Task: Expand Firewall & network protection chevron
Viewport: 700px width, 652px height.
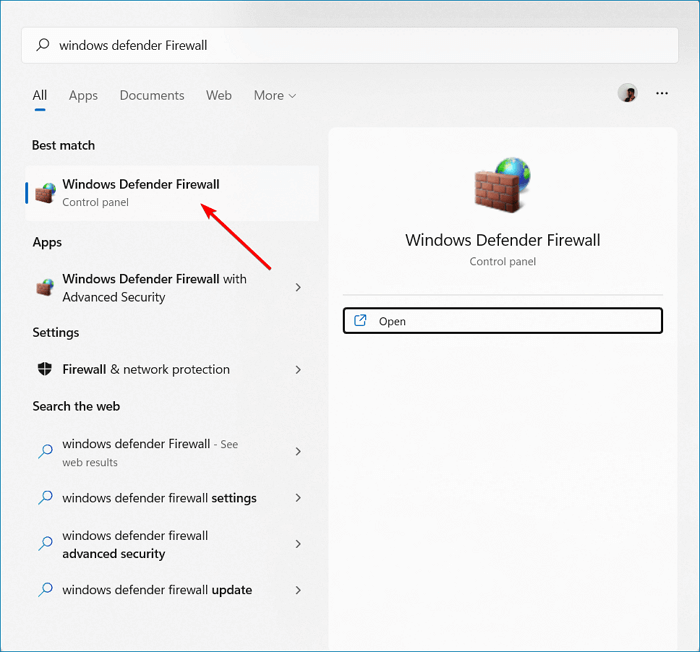Action: coord(298,369)
